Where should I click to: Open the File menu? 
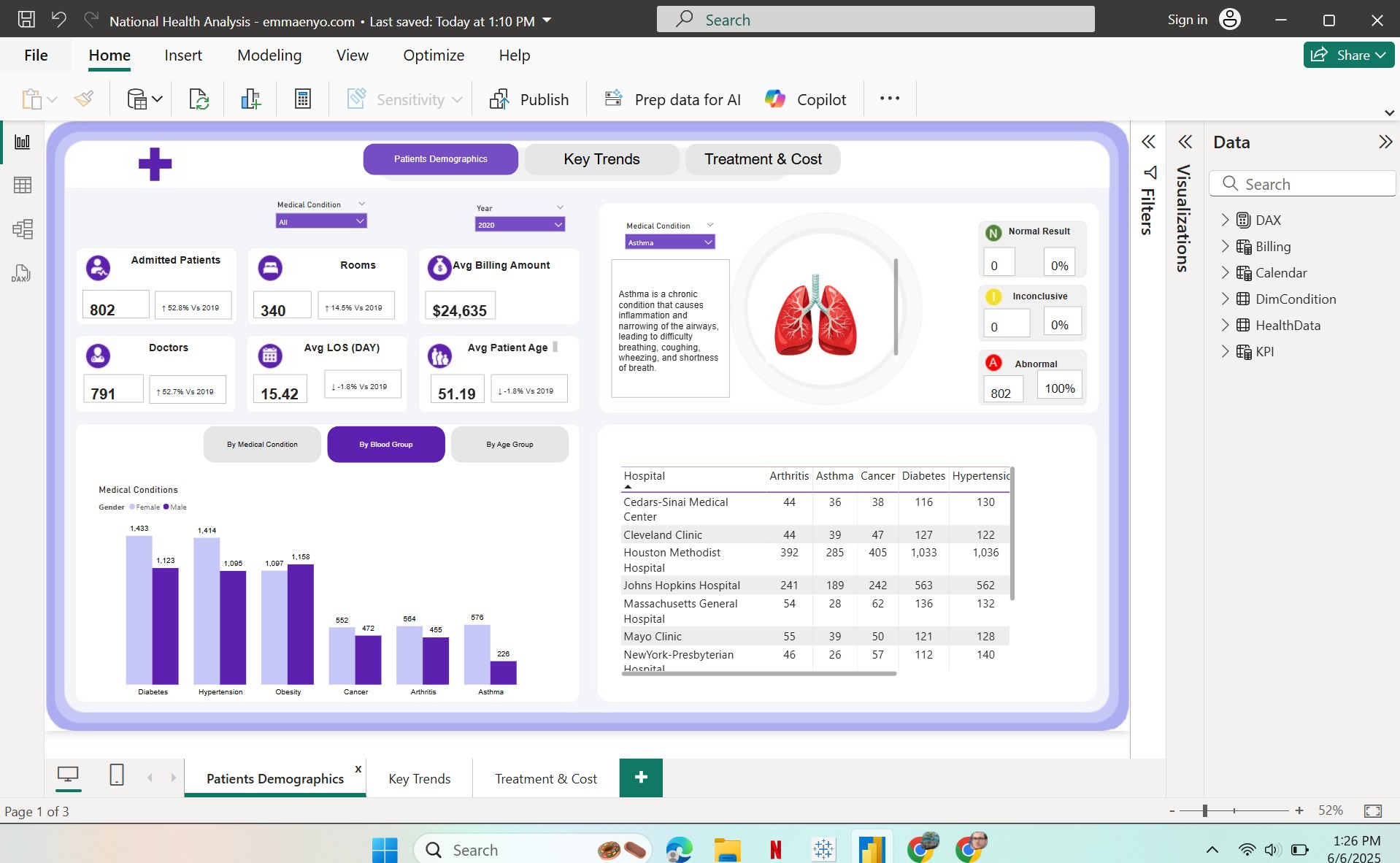click(x=36, y=55)
